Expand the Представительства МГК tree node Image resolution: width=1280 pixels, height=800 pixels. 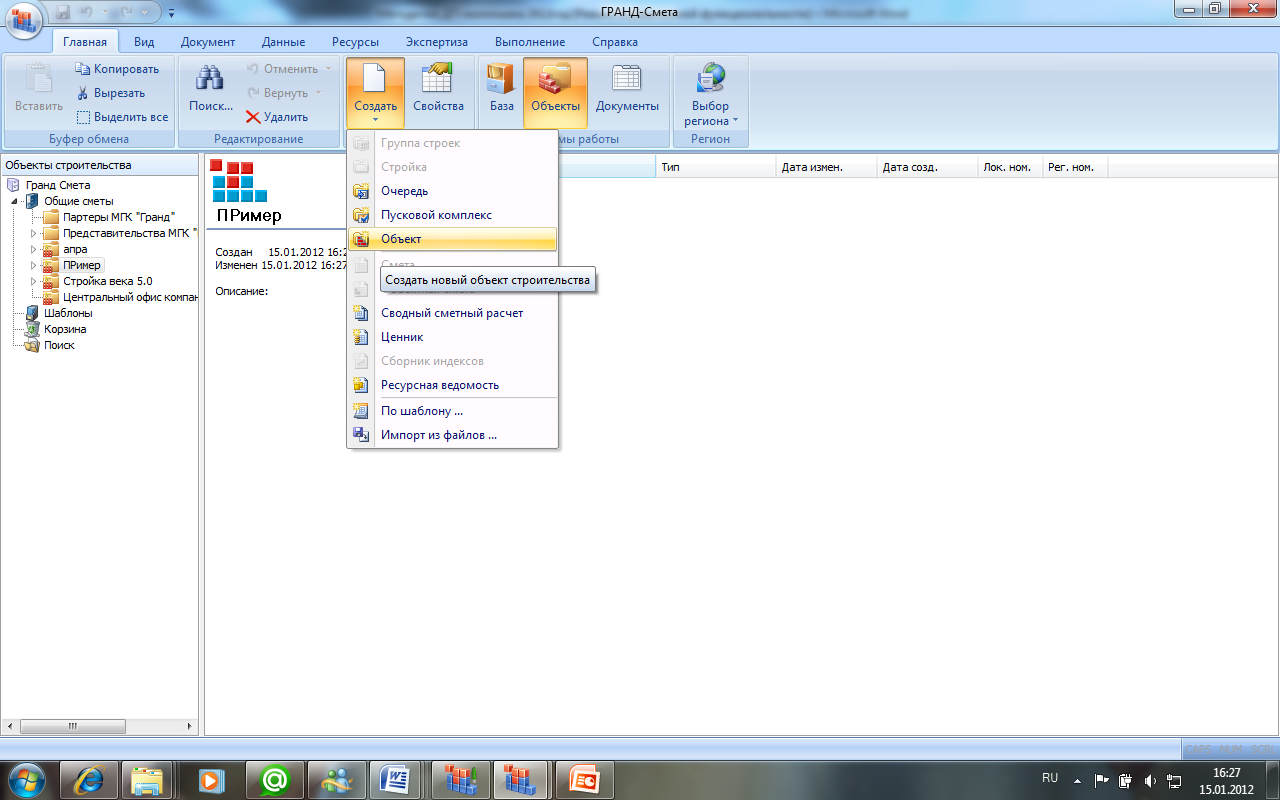[x=33, y=233]
